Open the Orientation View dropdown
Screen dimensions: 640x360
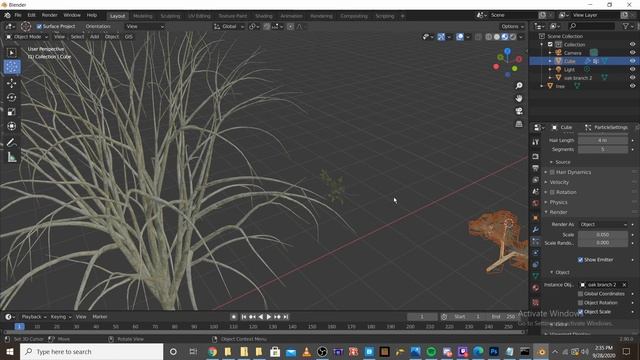[x=144, y=27]
